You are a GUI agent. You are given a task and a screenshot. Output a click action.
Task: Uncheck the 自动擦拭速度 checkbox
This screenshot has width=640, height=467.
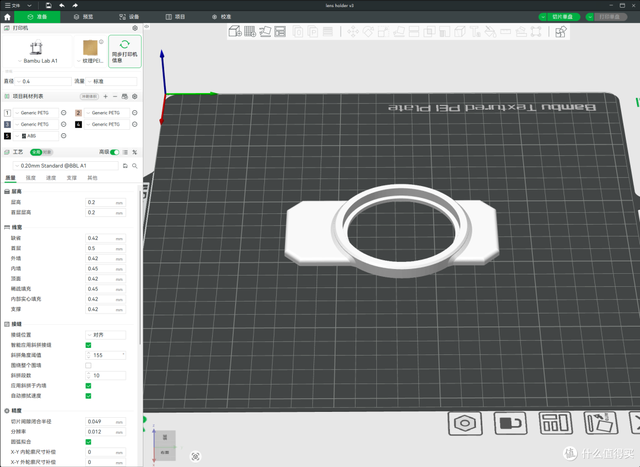[88, 396]
